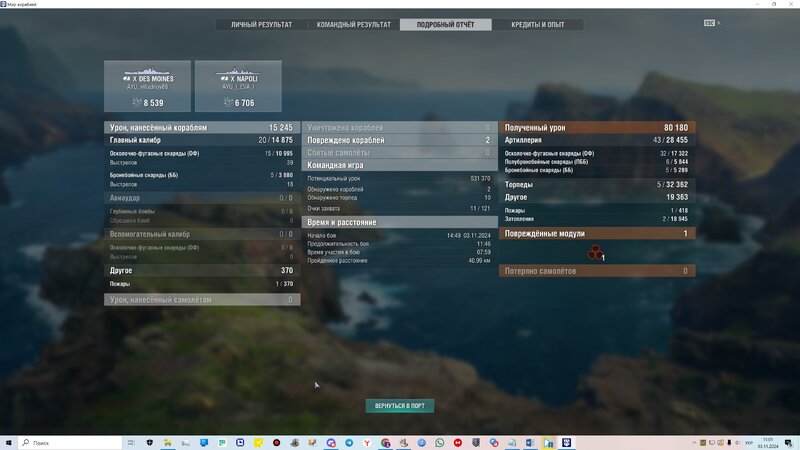Click the Артиллерия damage row
This screenshot has height=450, width=800.
[x=597, y=140]
